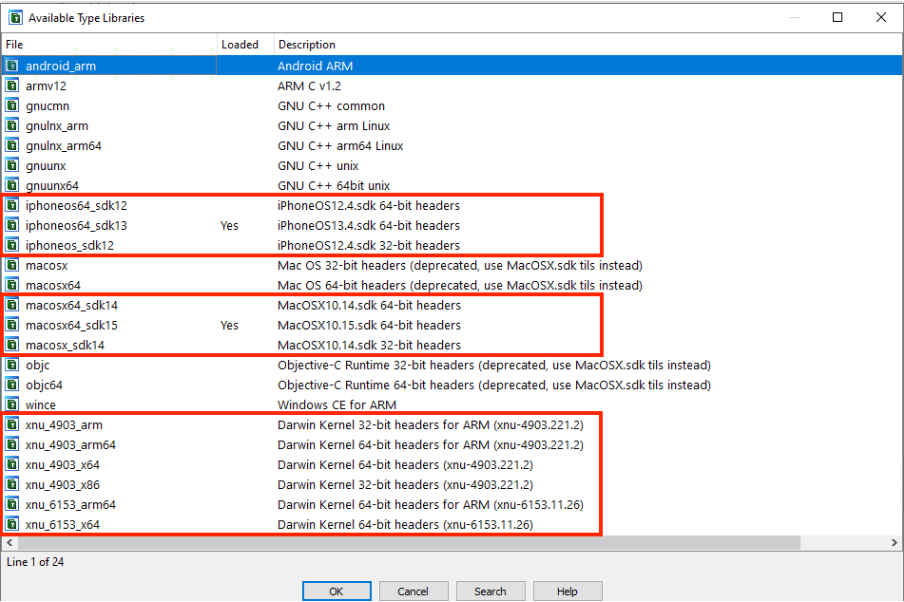The image size is (904, 602).
Task: Click 'MacOSX10.14.sdk 32-bit headers' description
Action: tap(369, 345)
